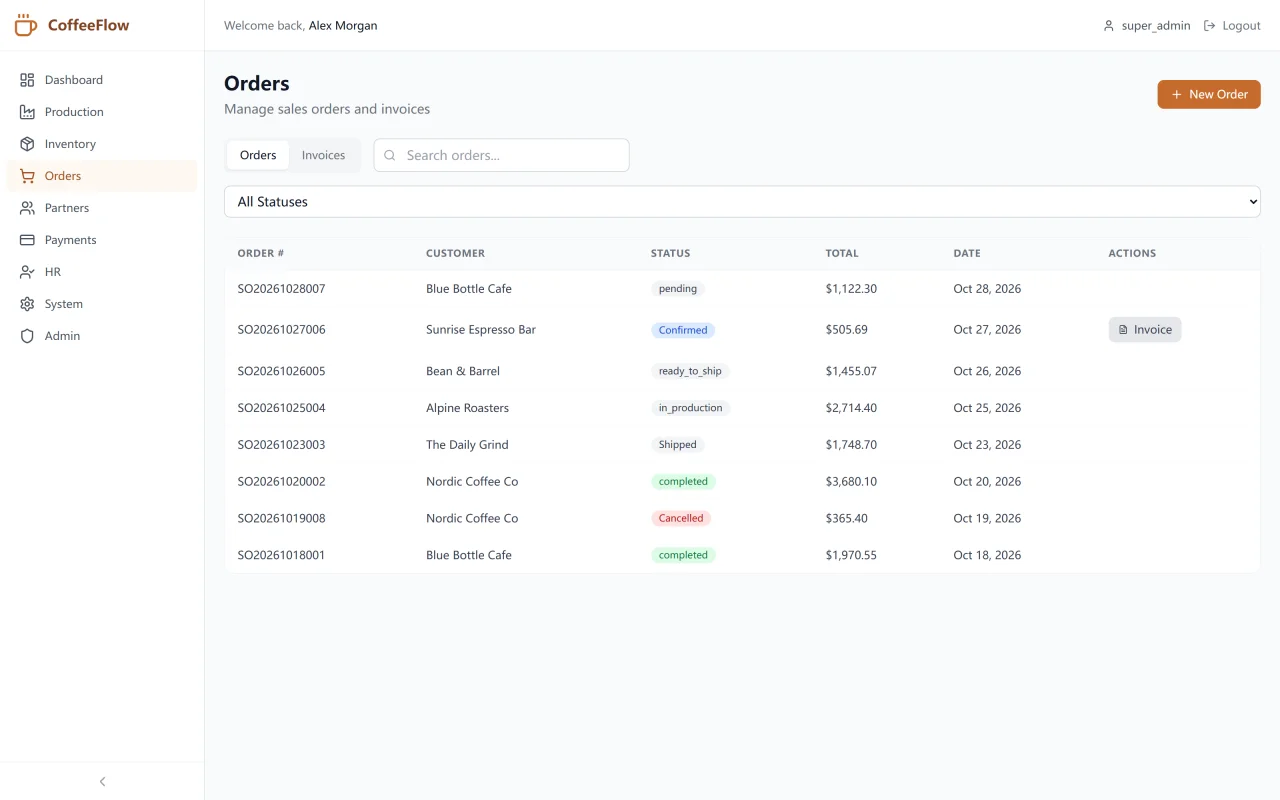
Task: Click order number SO20261018001
Action: click(x=281, y=555)
